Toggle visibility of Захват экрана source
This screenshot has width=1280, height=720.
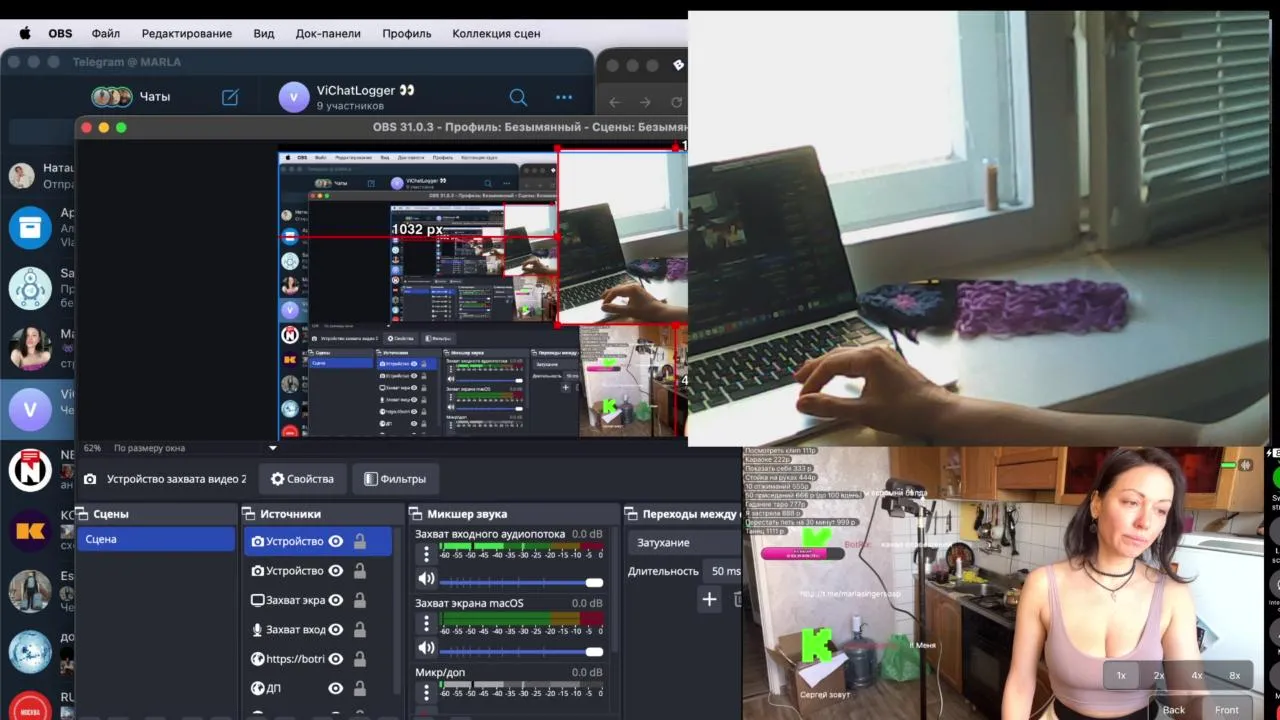[336, 600]
